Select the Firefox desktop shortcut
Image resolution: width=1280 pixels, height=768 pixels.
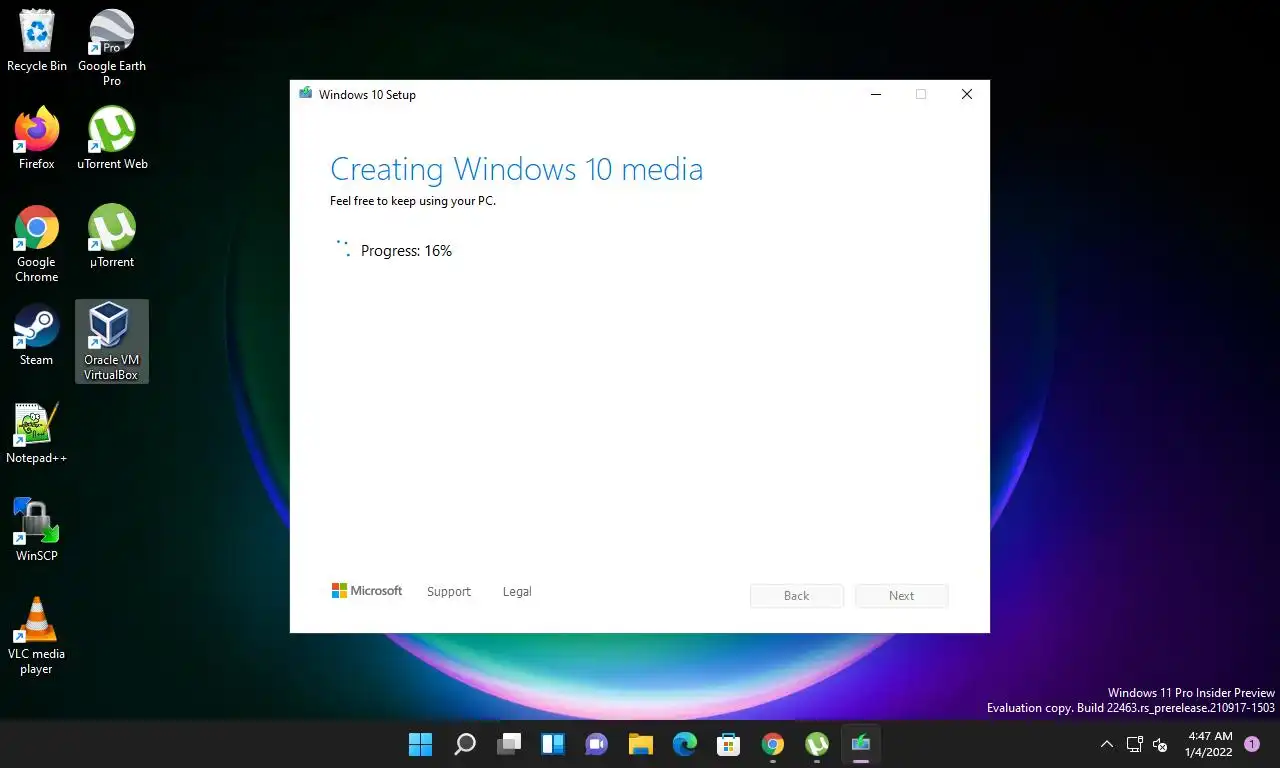tap(37, 139)
